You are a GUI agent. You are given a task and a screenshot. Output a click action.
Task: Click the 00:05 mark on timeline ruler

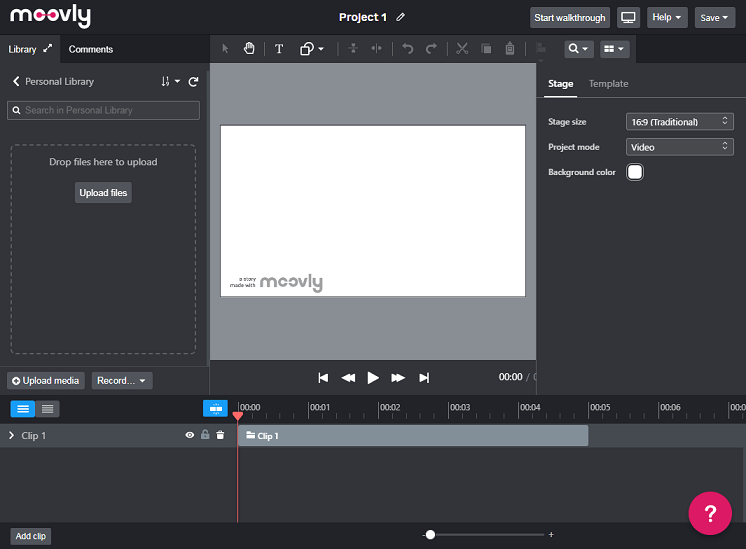tap(599, 408)
